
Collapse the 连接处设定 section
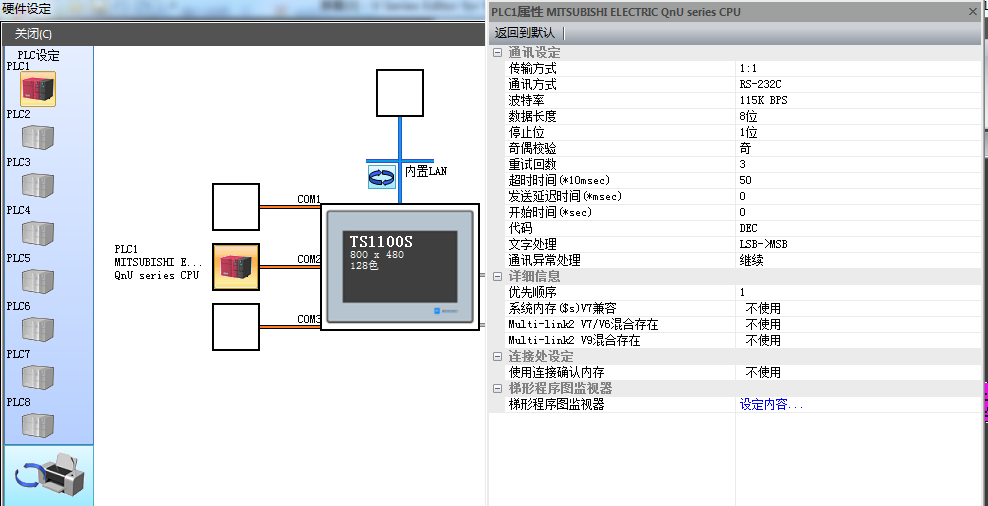(498, 356)
